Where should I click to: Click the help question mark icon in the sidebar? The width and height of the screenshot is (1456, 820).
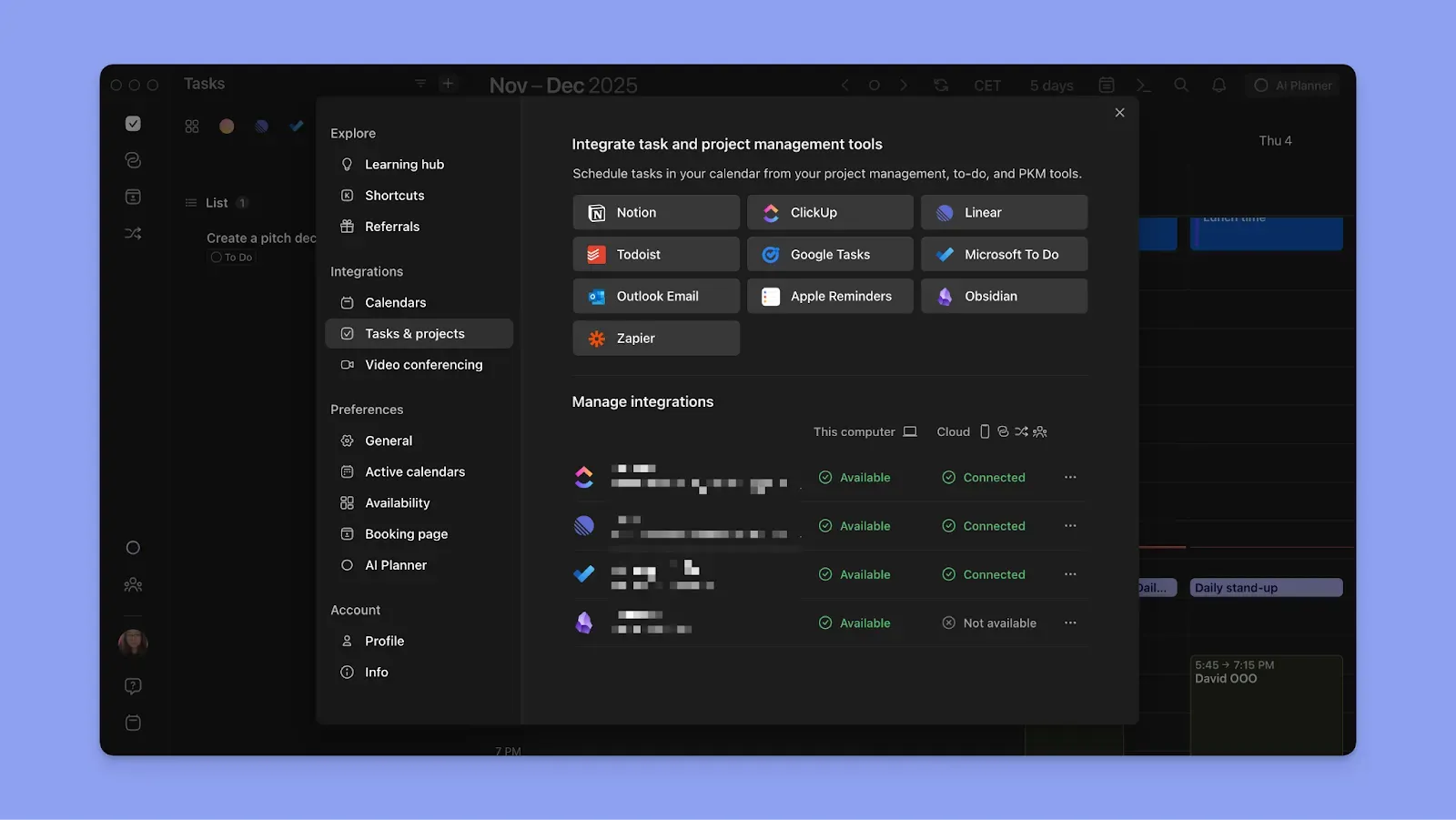[133, 685]
